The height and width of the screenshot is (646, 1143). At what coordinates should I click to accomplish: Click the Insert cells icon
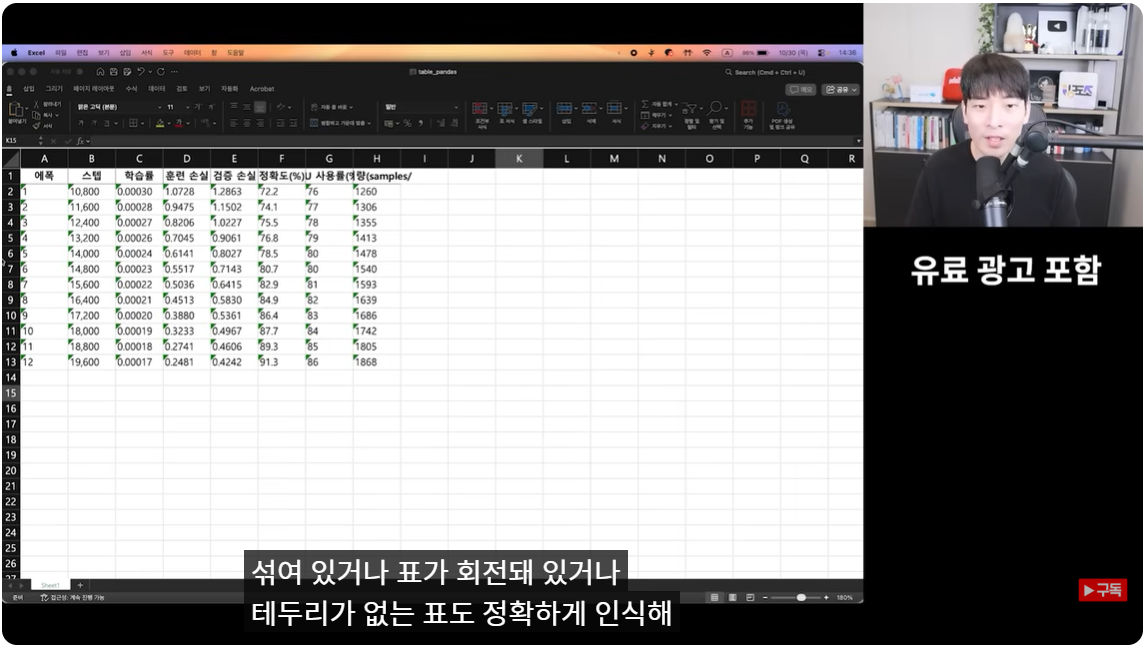point(564,109)
